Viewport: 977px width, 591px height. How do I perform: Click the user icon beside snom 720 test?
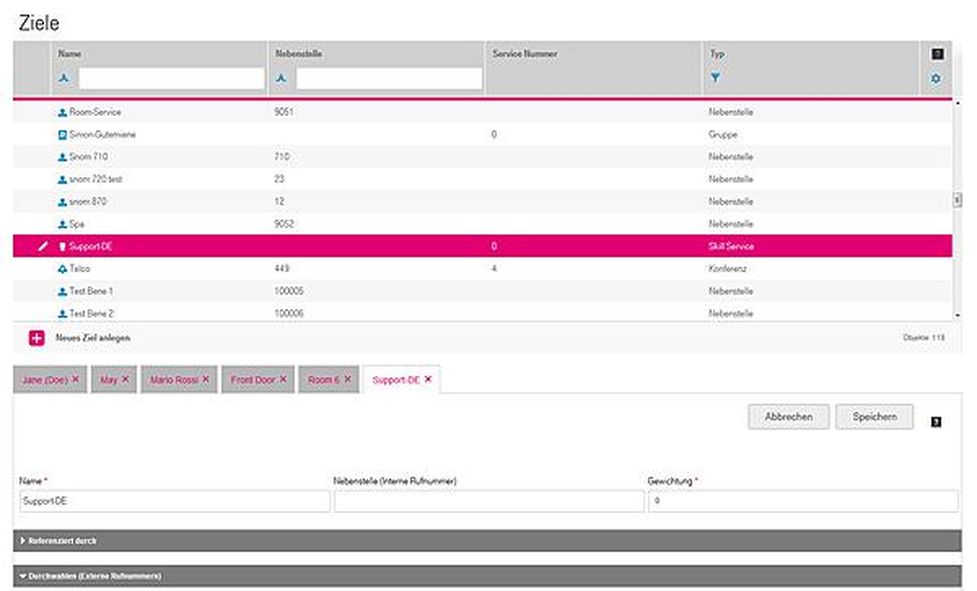[62, 180]
